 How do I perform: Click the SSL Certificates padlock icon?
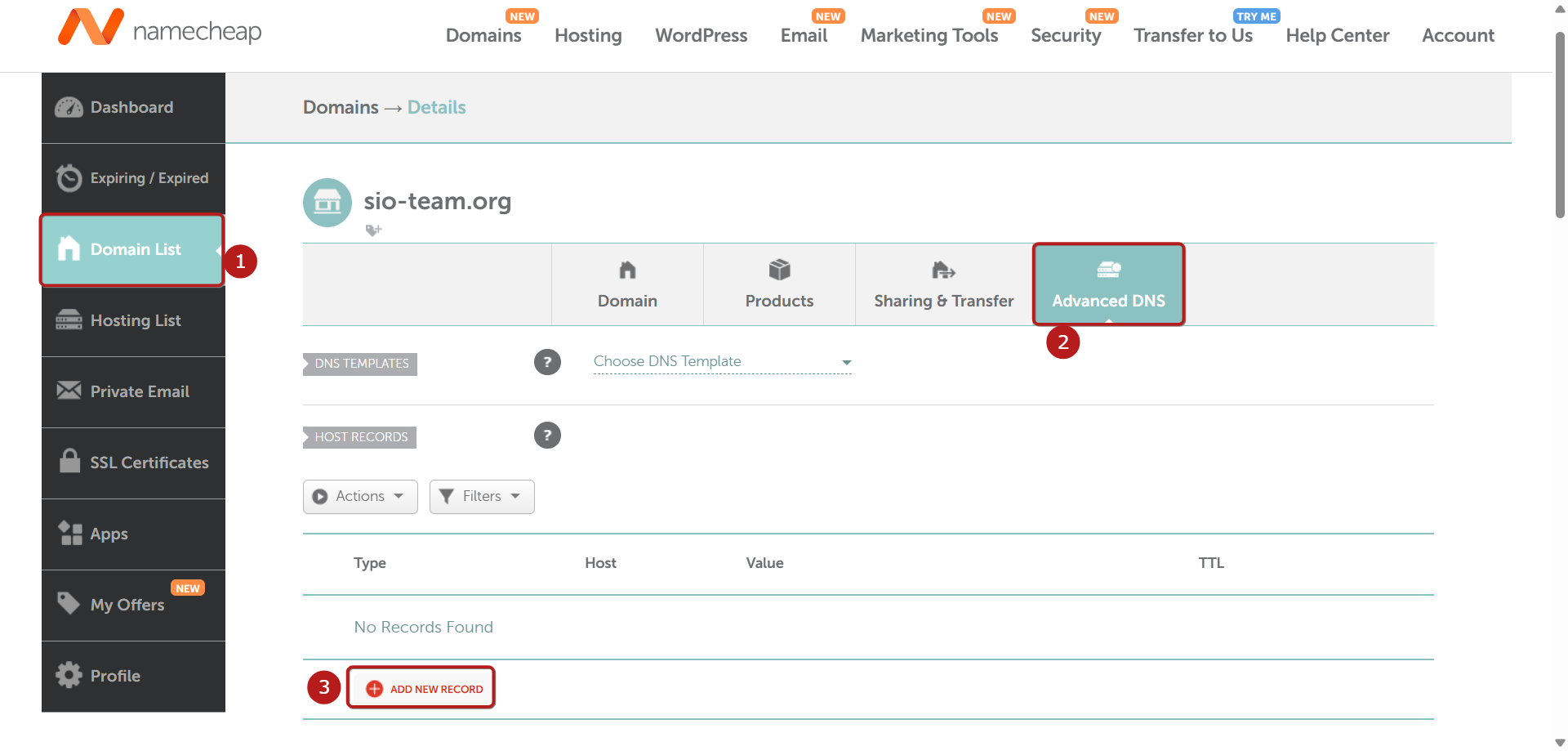pos(69,461)
